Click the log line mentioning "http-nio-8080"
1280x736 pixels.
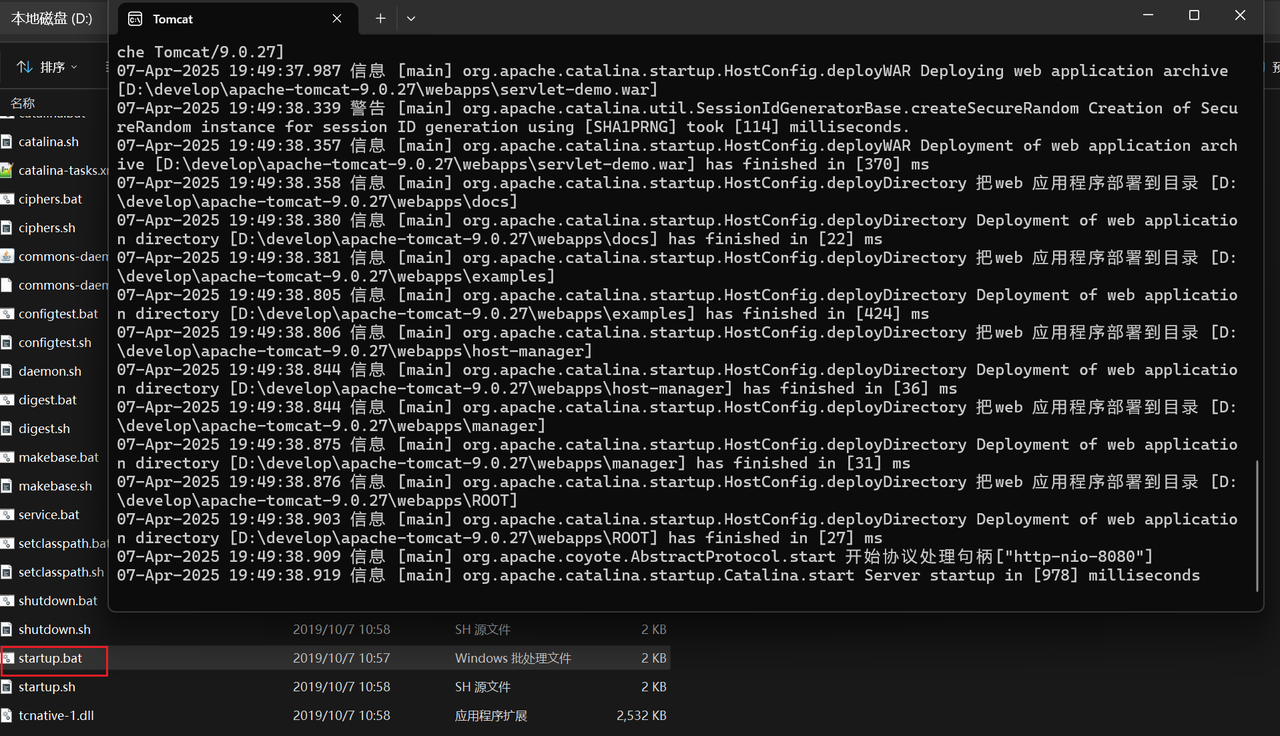click(635, 557)
